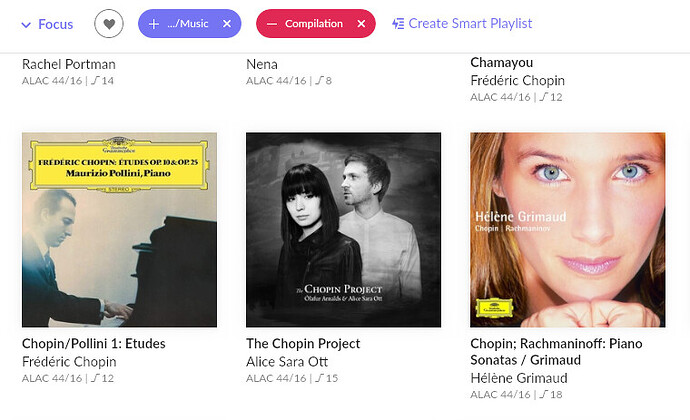This screenshot has width=690, height=420.
Task: Open artist Hélène Grimaud
Action: coord(519,378)
